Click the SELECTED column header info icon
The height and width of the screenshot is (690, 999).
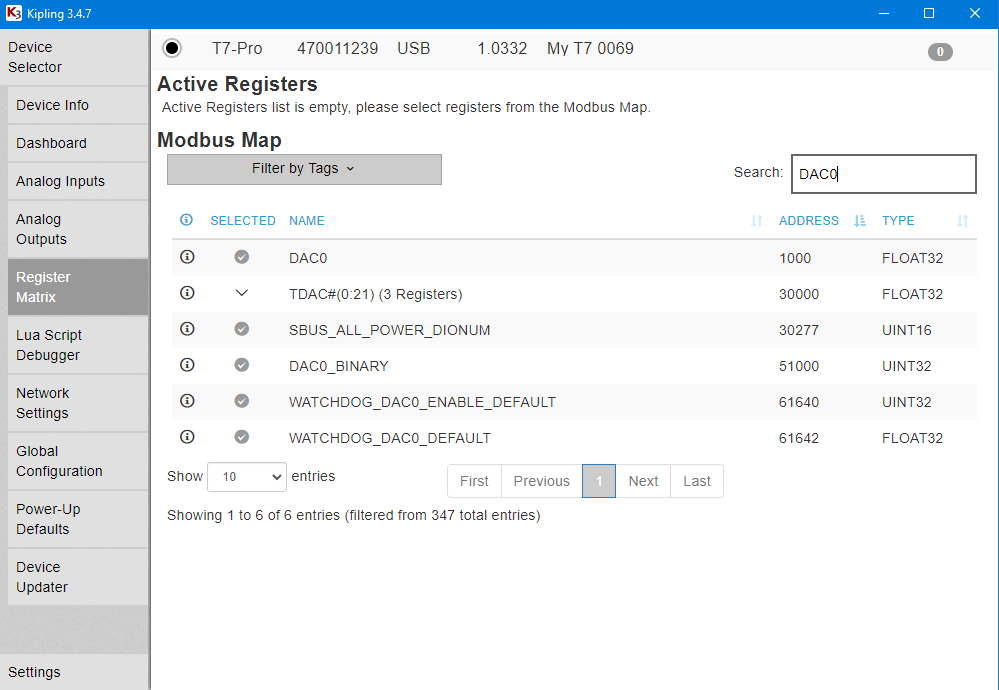pos(187,220)
